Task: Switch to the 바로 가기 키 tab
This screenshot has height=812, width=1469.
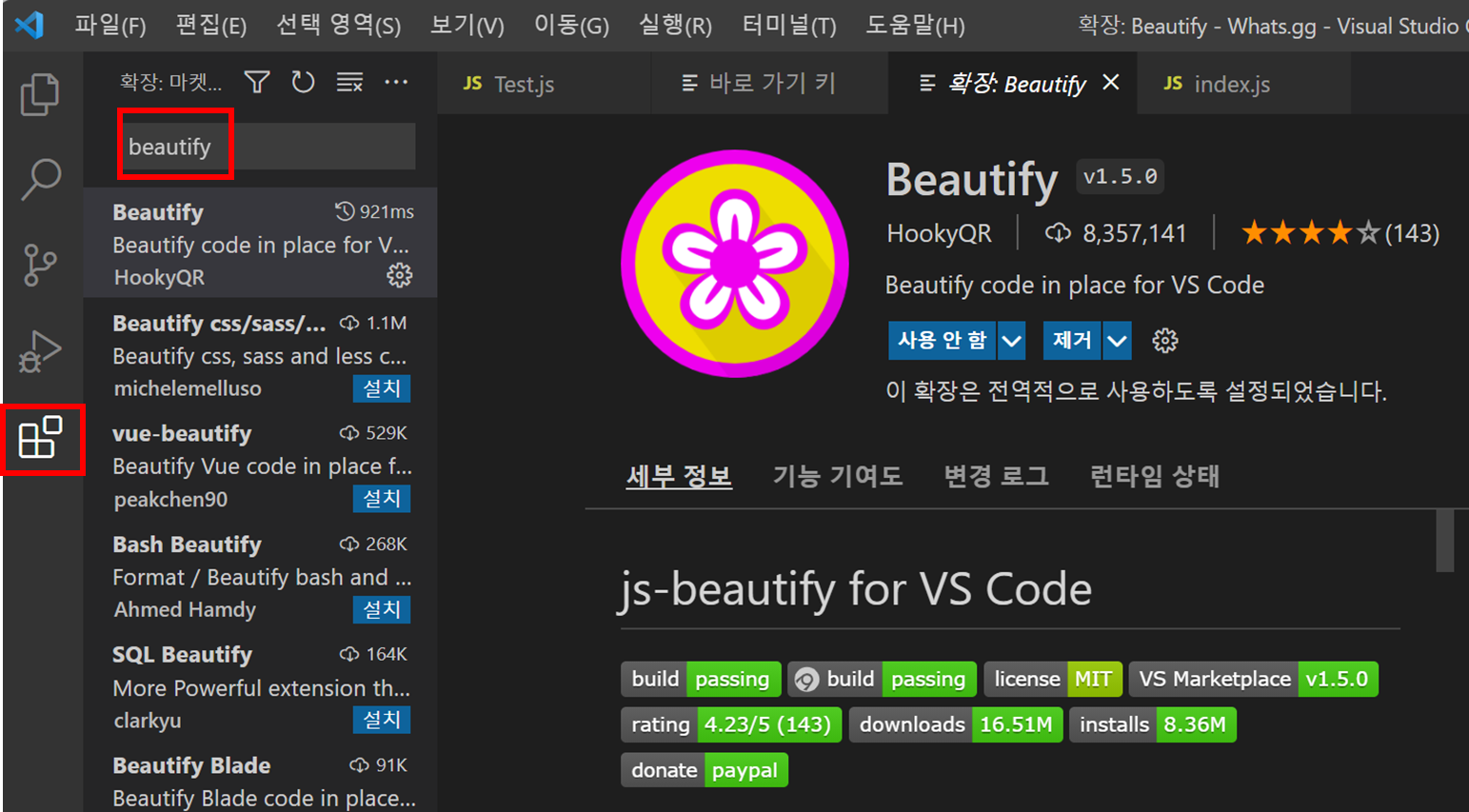Action: click(x=770, y=84)
